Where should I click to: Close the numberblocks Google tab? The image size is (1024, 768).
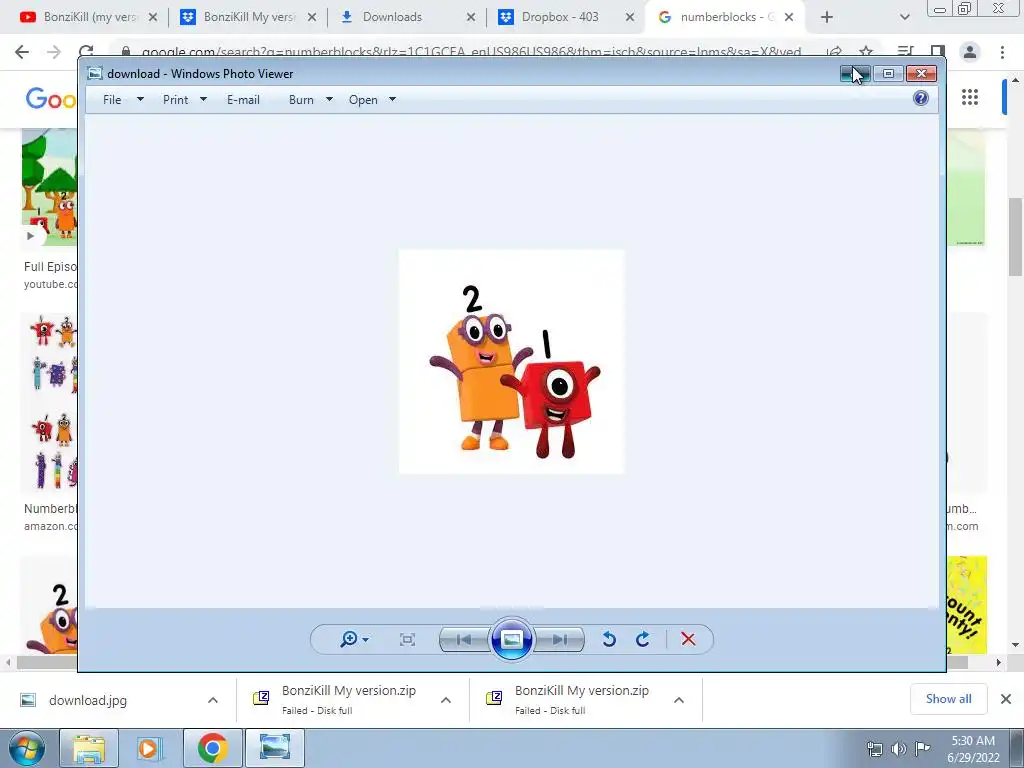(789, 17)
